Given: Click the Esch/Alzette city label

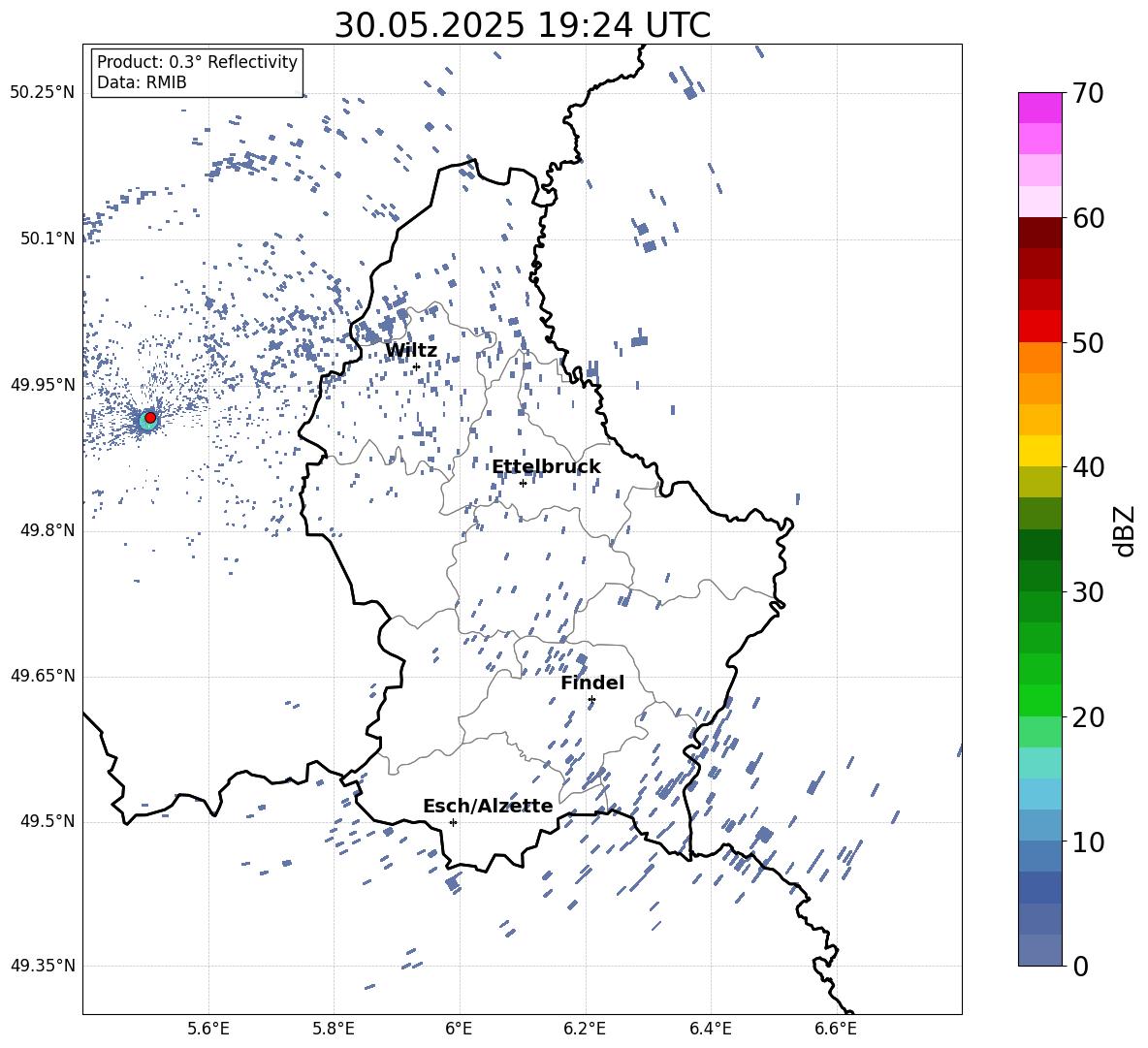Looking at the screenshot, I should tap(488, 807).
